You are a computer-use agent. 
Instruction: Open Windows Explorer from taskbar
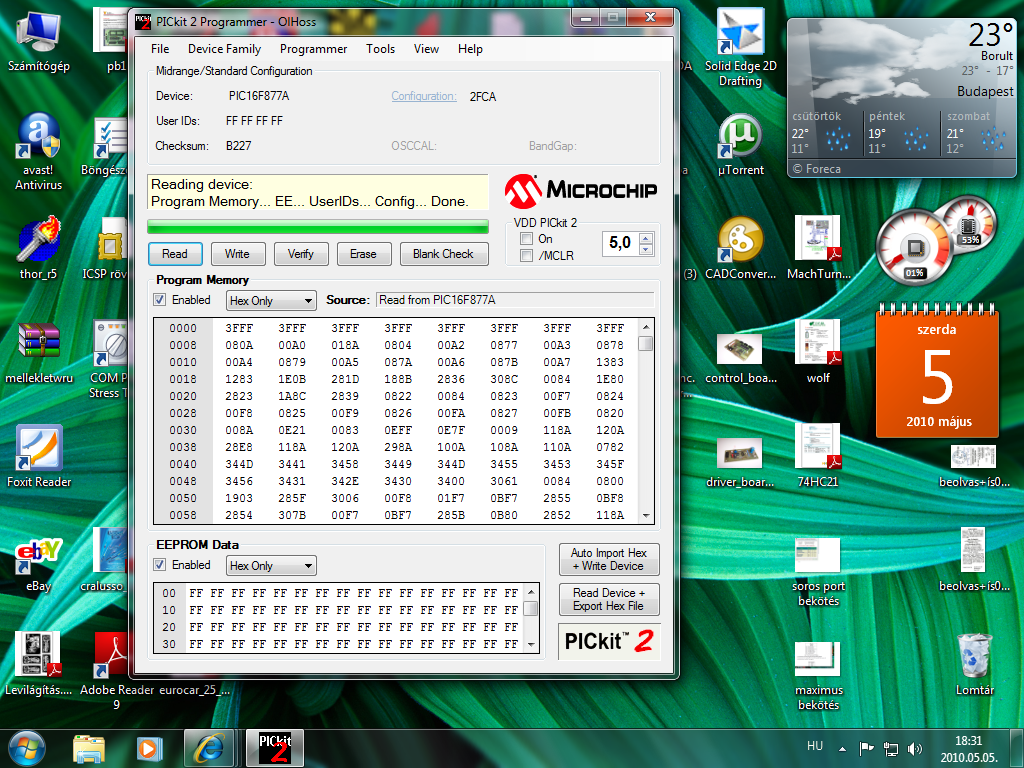tap(89, 748)
